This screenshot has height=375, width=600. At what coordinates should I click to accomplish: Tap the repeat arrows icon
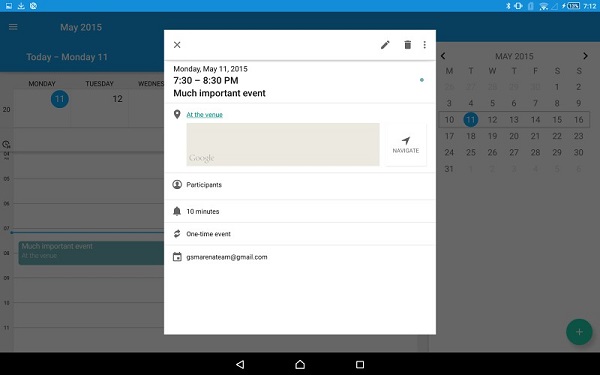tap(177, 234)
